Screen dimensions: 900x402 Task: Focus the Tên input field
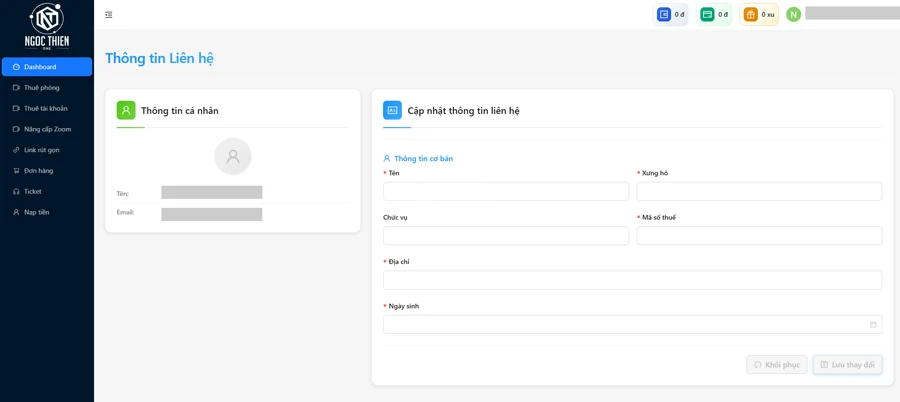point(506,191)
